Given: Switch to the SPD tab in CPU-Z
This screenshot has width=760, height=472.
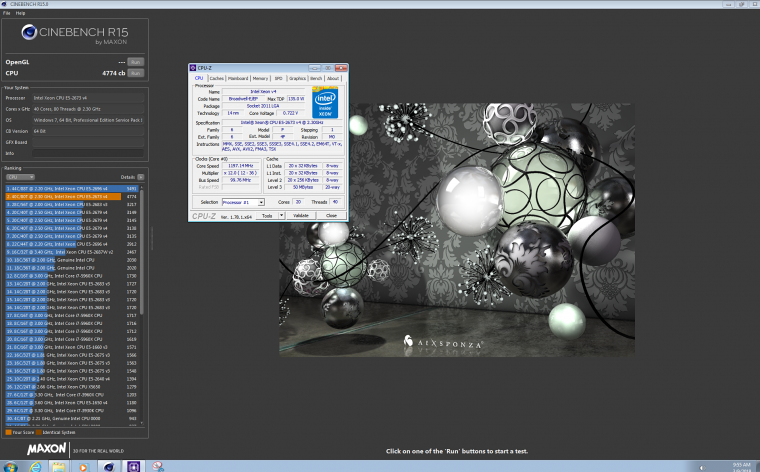Looking at the screenshot, I should [x=278, y=79].
